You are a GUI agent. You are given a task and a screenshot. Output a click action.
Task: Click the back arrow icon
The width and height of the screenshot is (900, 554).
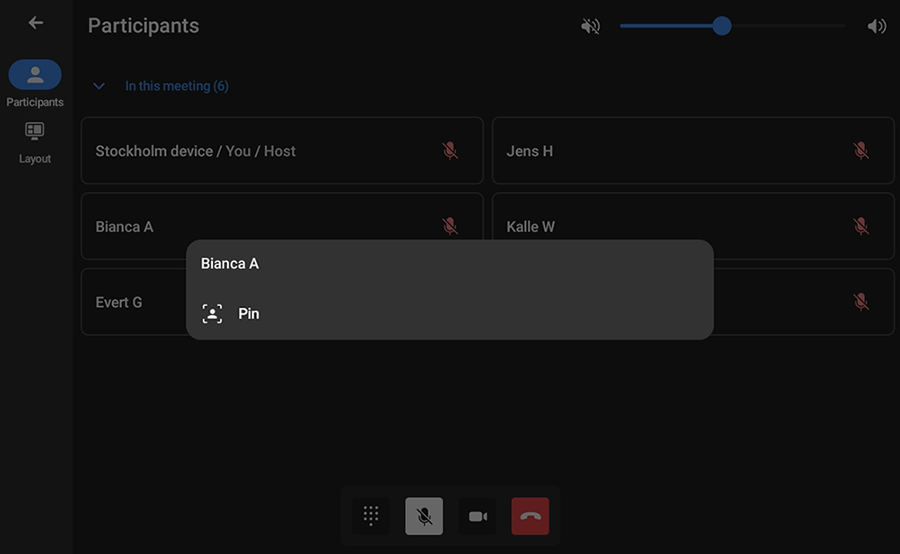(36, 23)
